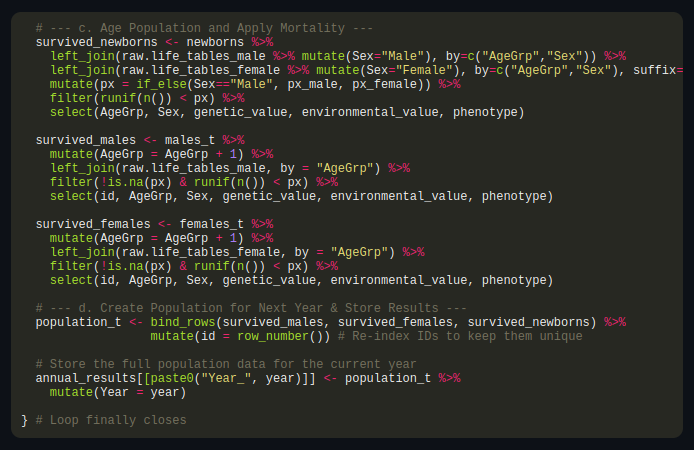This screenshot has height=450, width=694.
Task: Click the 'paste0("Year_", year)' expression
Action: [x=226, y=379]
